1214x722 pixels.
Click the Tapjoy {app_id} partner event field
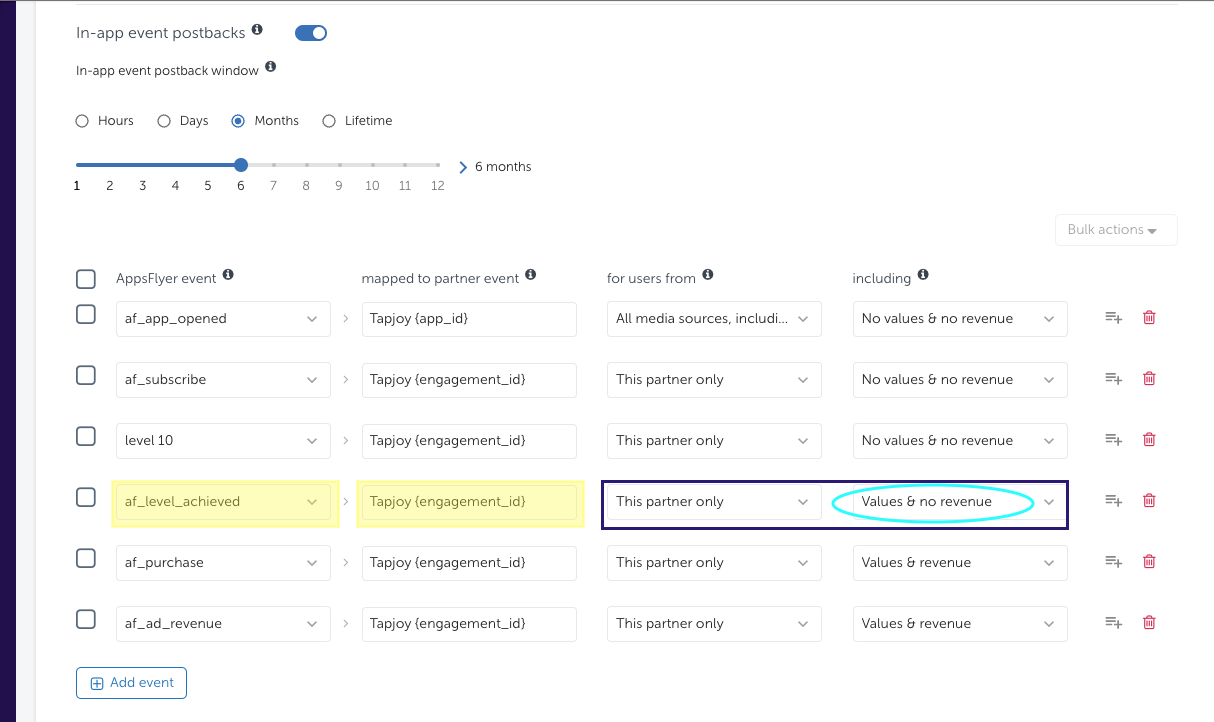(468, 319)
